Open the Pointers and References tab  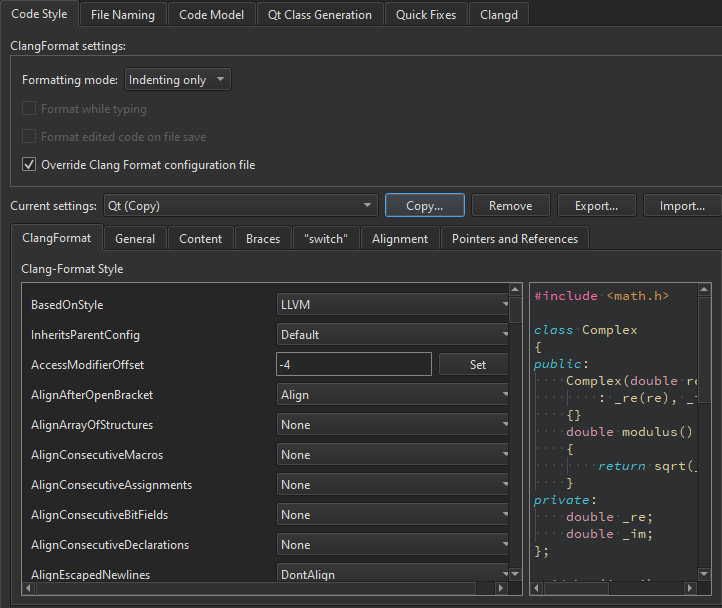pos(514,239)
